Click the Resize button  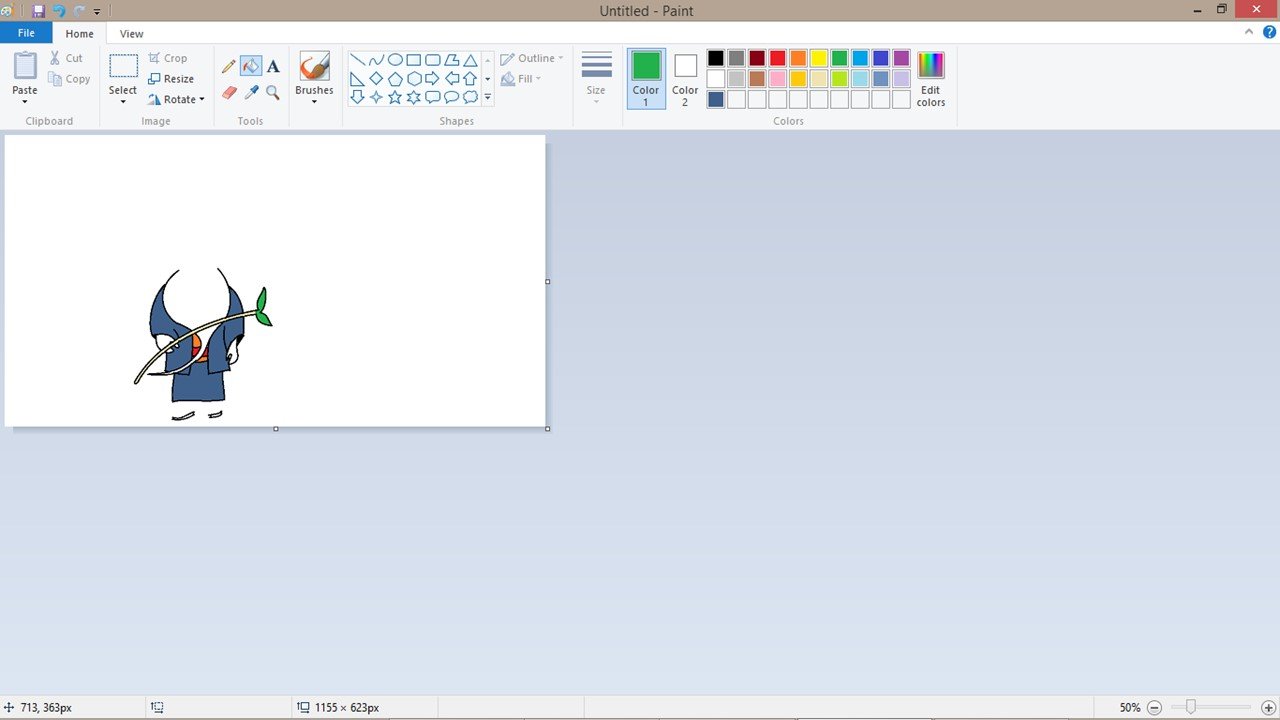point(171,79)
